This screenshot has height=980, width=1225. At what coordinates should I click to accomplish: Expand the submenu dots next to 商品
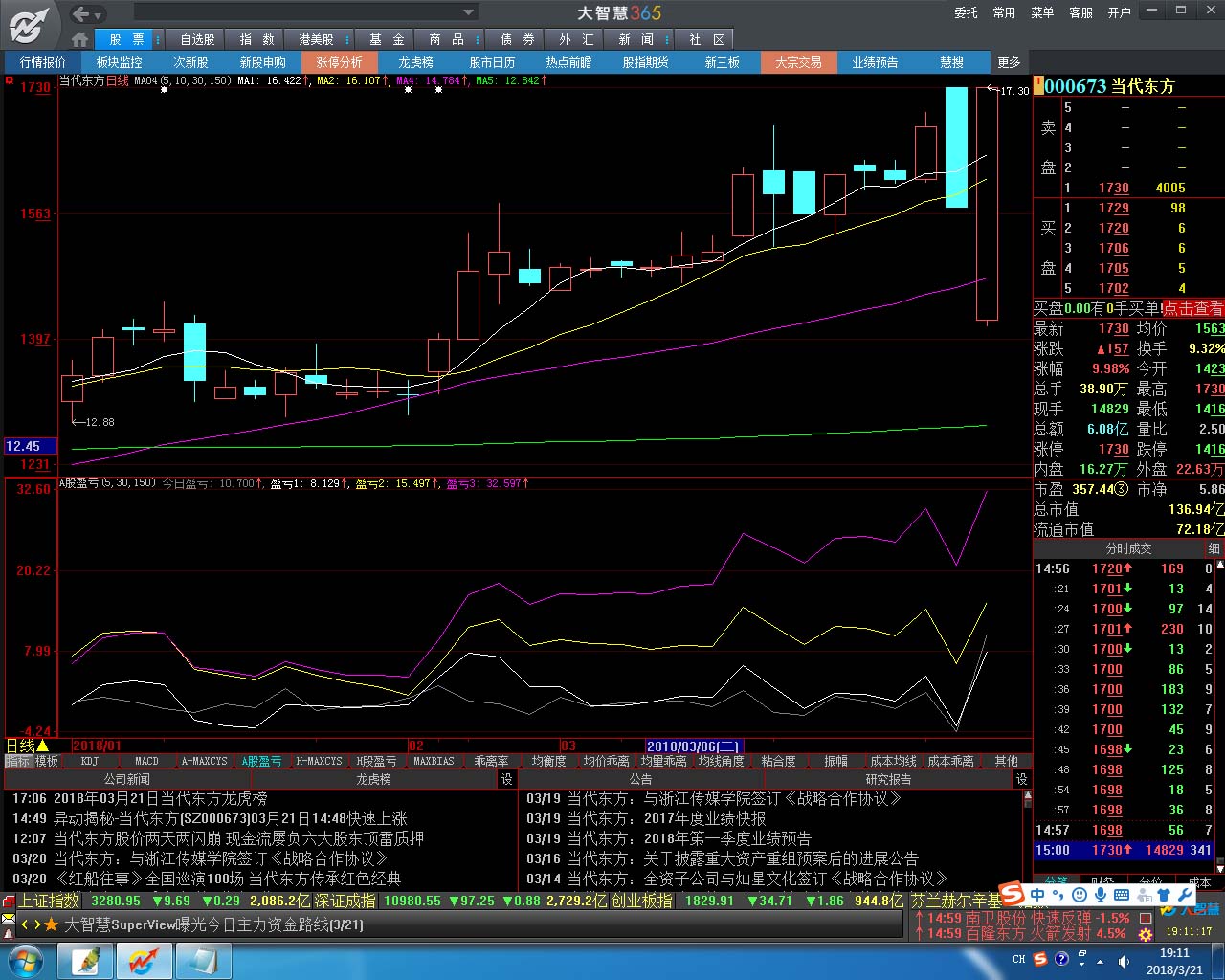pos(476,39)
